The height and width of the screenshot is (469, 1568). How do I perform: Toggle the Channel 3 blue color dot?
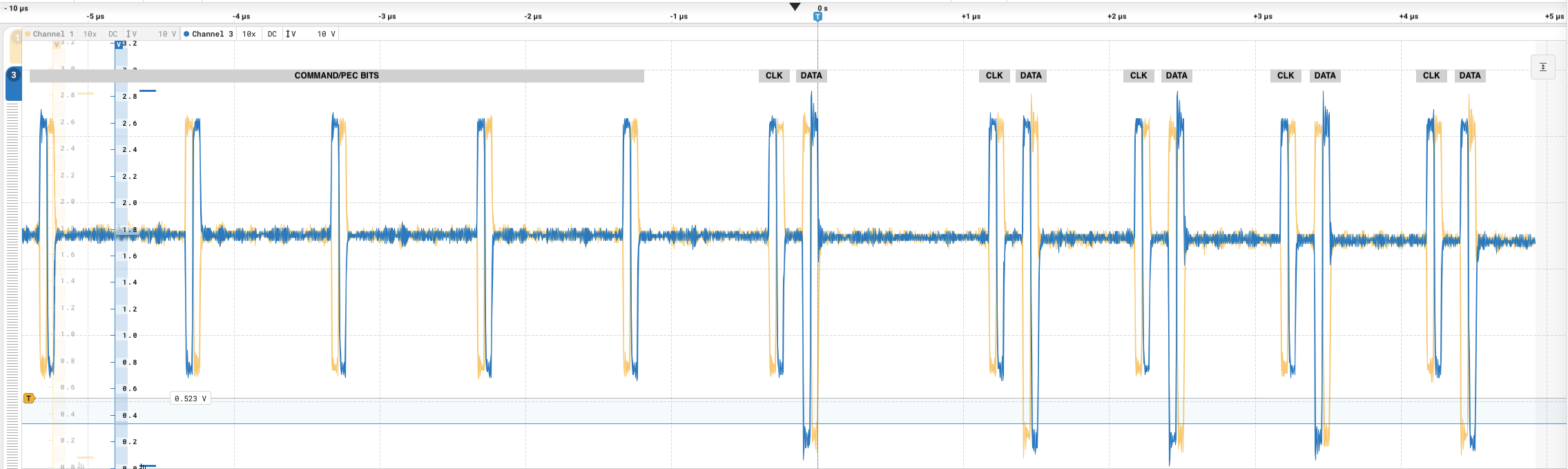[x=186, y=34]
